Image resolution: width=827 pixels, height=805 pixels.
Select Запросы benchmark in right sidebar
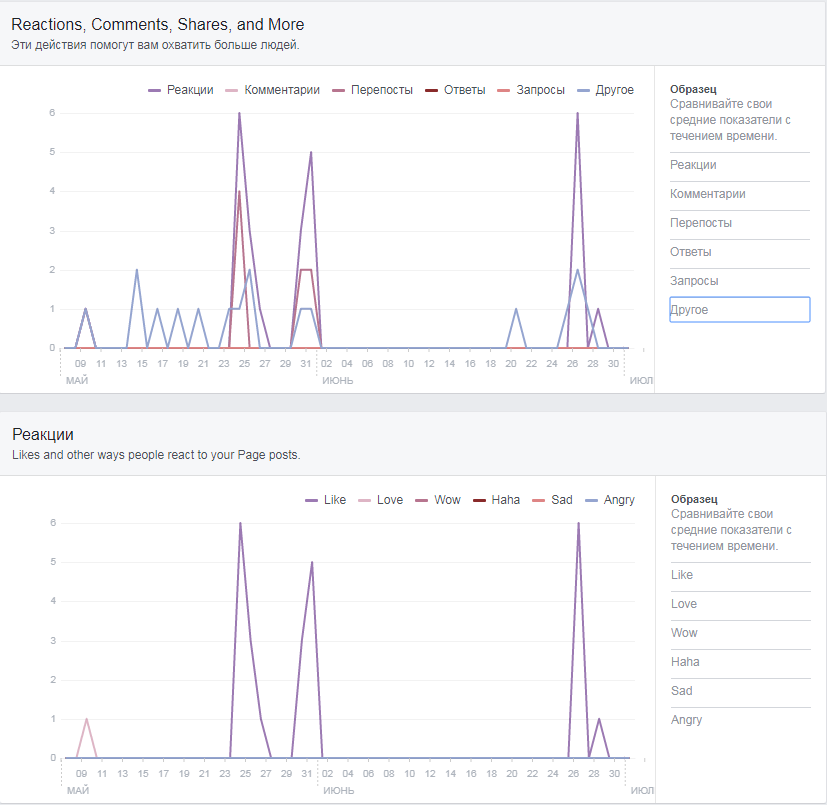(694, 281)
